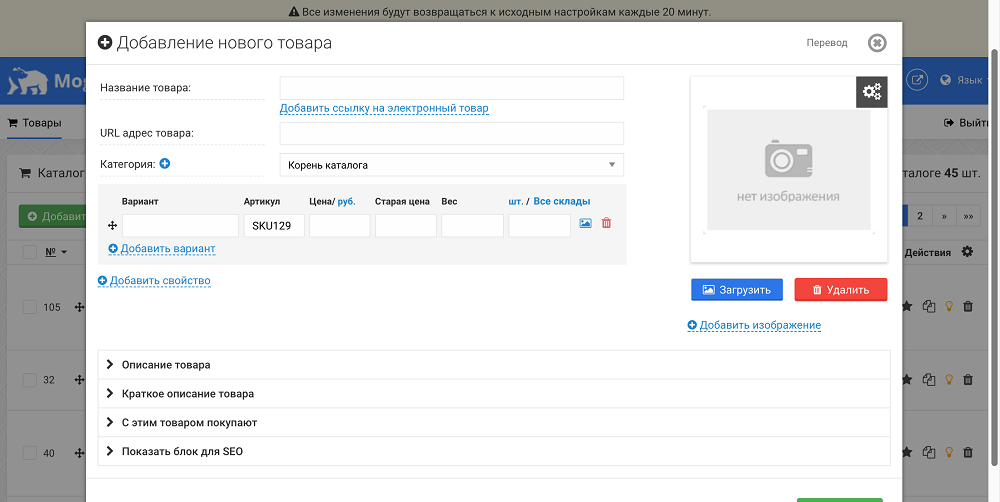Click plus icon next to Категория
This screenshot has height=502, width=1000.
click(x=165, y=164)
